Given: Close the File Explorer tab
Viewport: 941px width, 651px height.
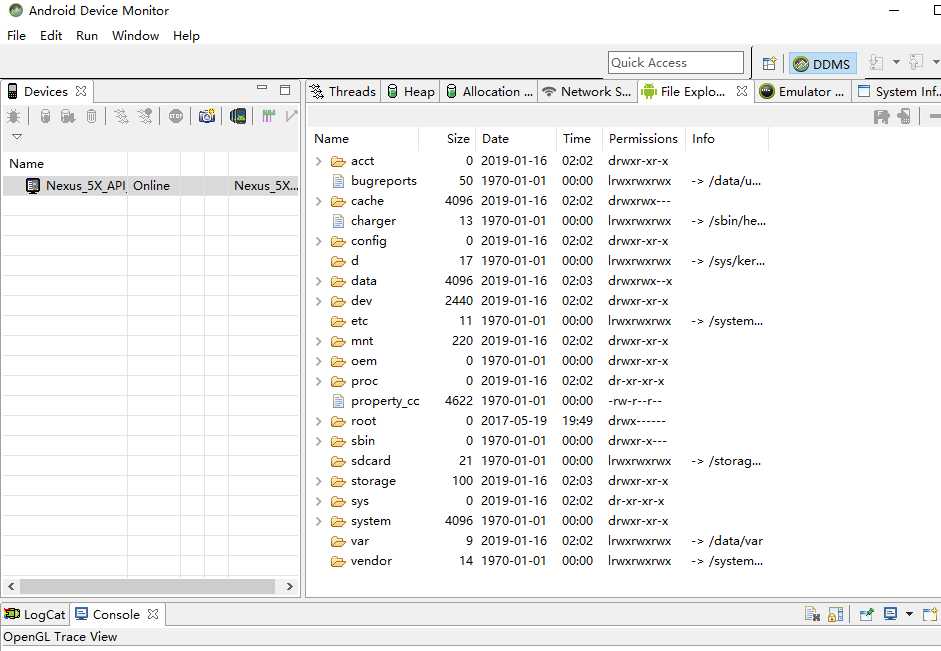Looking at the screenshot, I should coord(742,91).
